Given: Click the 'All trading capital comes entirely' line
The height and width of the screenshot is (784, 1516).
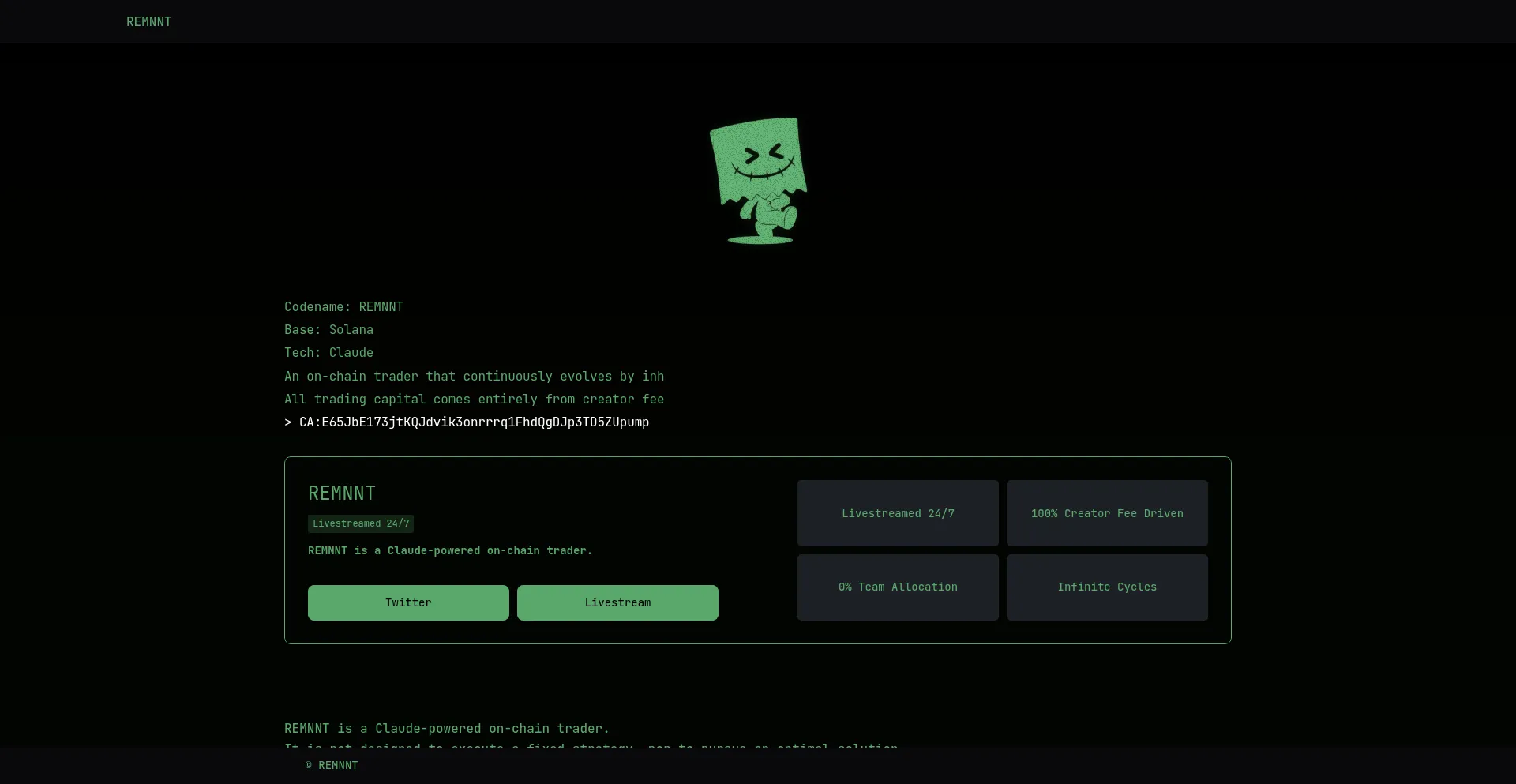Looking at the screenshot, I should pyautogui.click(x=474, y=399).
